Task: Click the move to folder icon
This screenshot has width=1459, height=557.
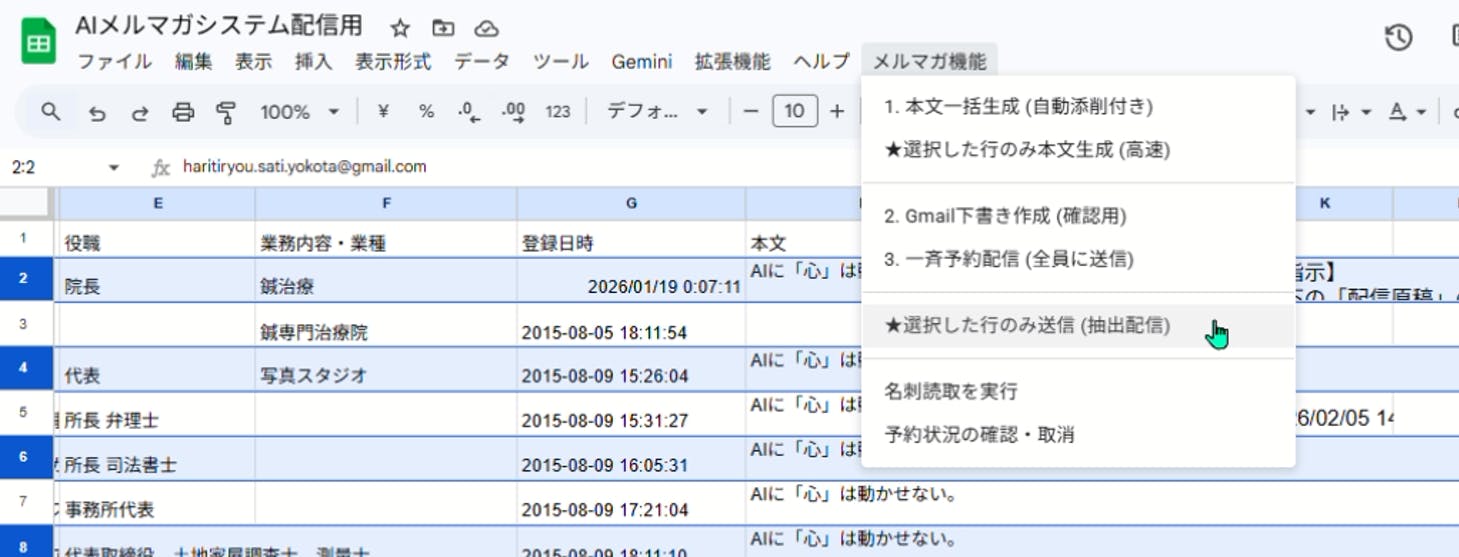Action: pyautogui.click(x=443, y=28)
